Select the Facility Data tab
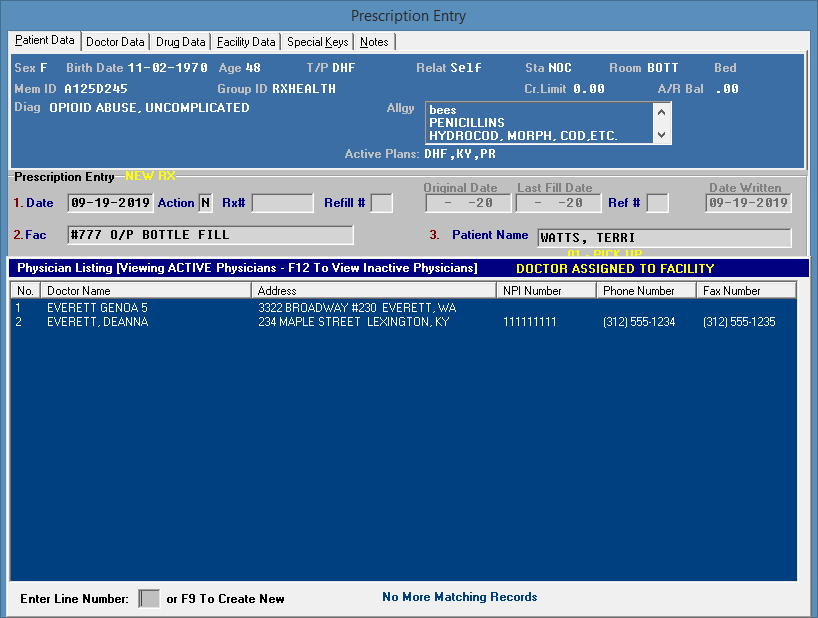The image size is (818, 618). click(x=246, y=42)
